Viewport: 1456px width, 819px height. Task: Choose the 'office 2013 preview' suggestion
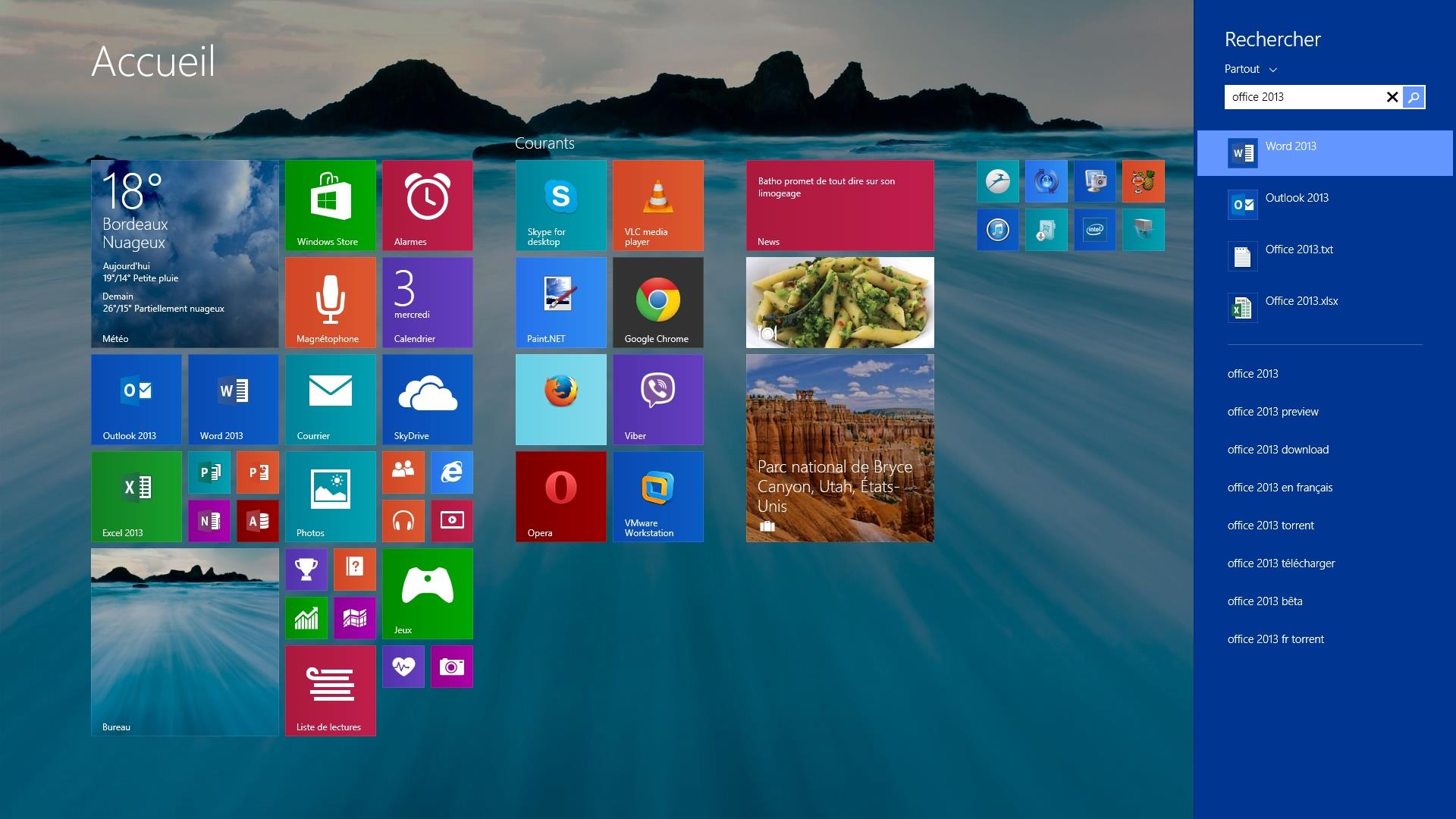click(1273, 412)
